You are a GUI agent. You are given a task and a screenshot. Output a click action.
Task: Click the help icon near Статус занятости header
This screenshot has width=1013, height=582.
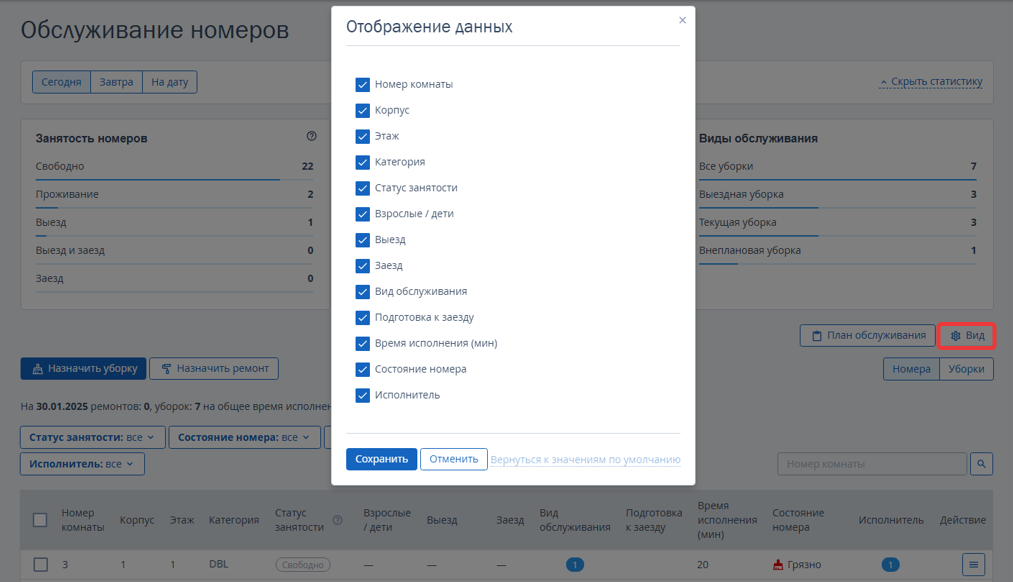pos(337,520)
